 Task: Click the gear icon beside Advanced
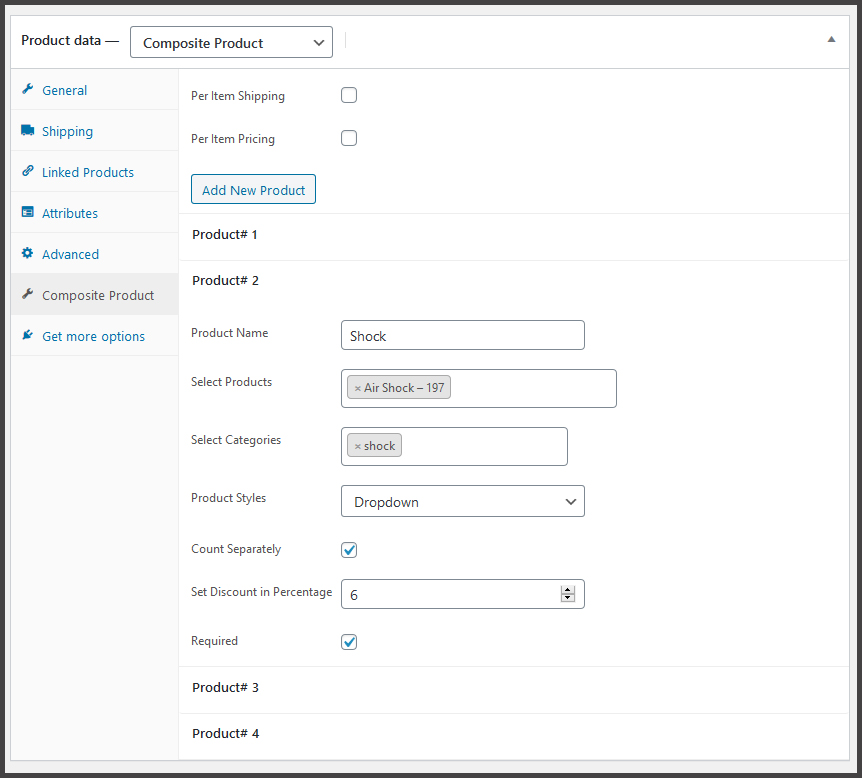pyautogui.click(x=27, y=254)
